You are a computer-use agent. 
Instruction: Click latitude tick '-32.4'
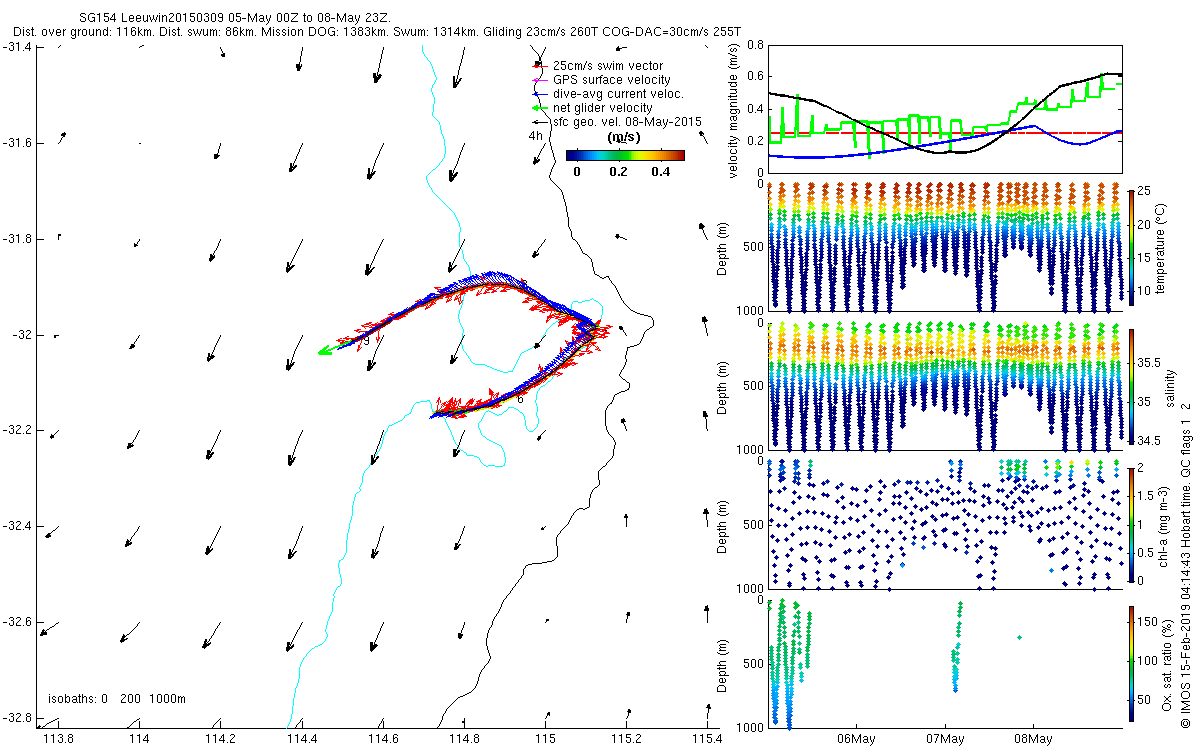[18, 527]
